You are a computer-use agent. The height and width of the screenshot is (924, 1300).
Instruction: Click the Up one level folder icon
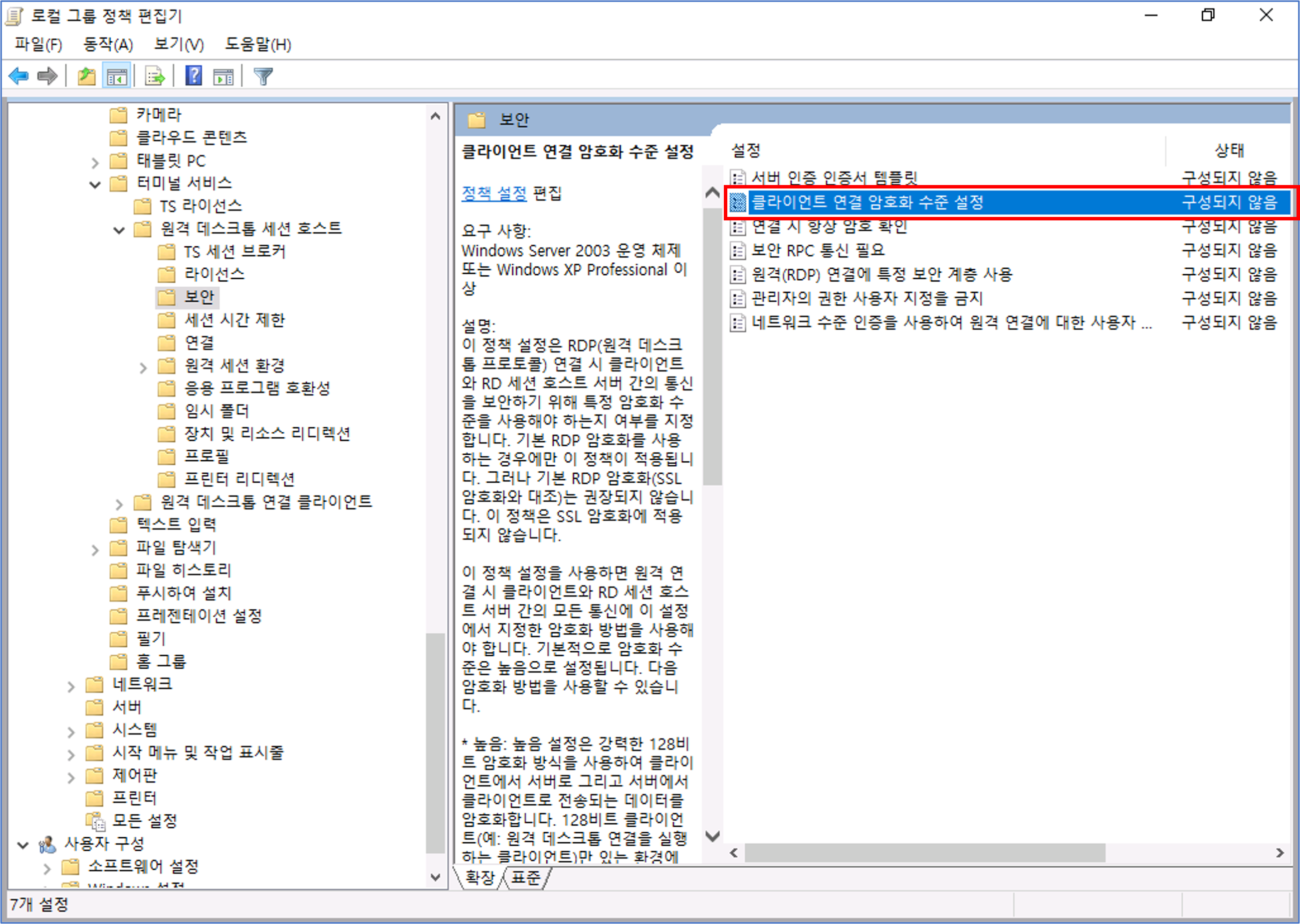pos(86,76)
